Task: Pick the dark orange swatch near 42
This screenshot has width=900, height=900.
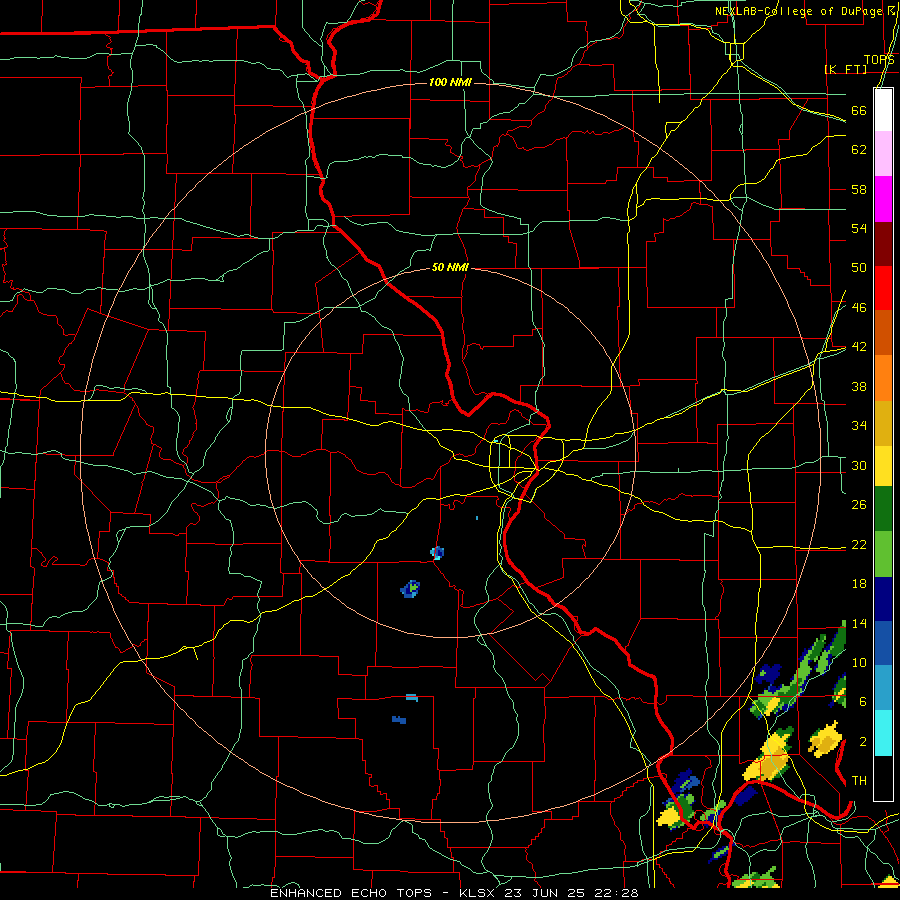Action: [883, 333]
